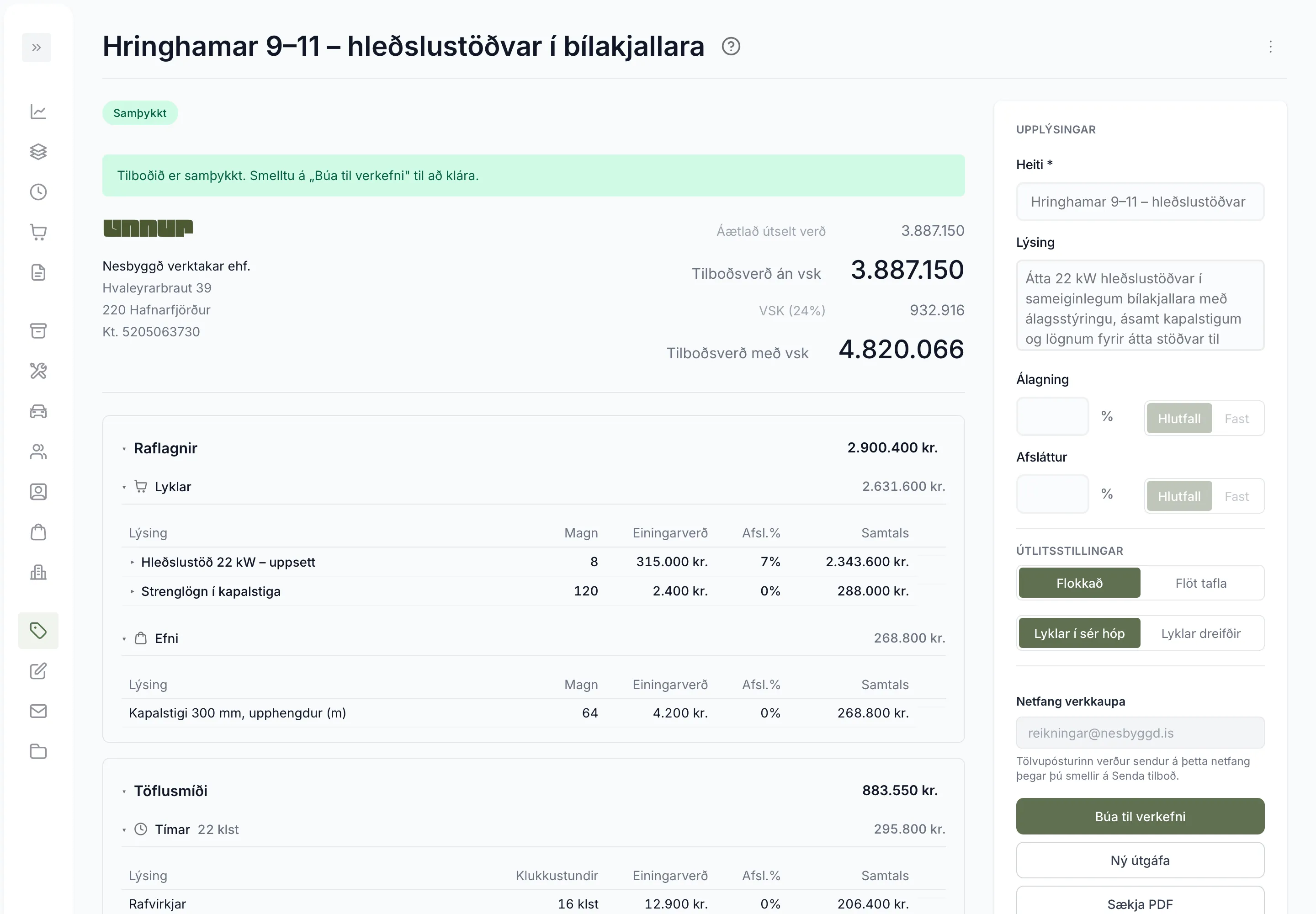The width and height of the screenshot is (1316, 914).
Task: Select Fast for Álagning
Action: click(1236, 419)
